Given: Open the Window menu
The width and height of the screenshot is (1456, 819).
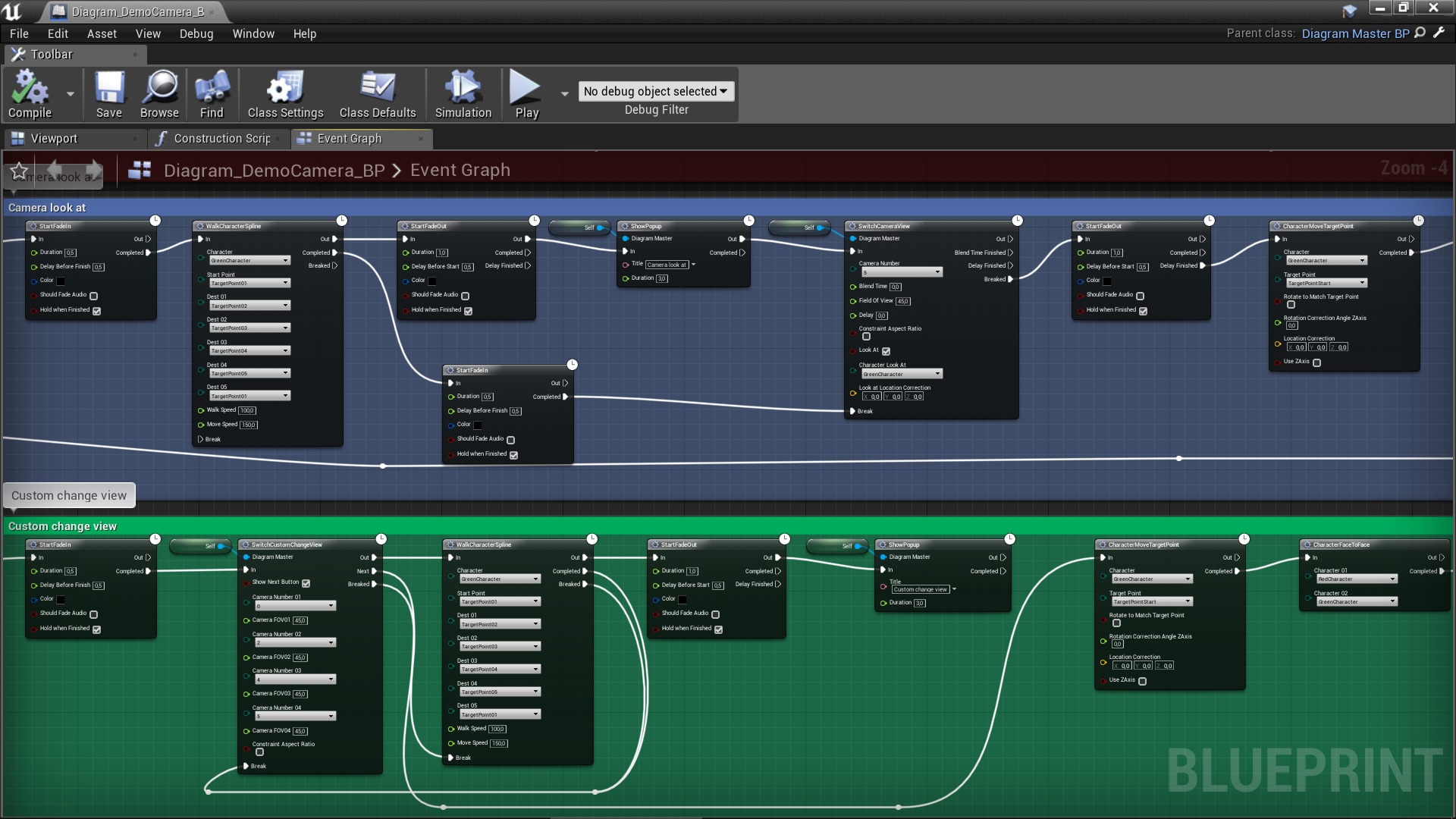Looking at the screenshot, I should 253,33.
